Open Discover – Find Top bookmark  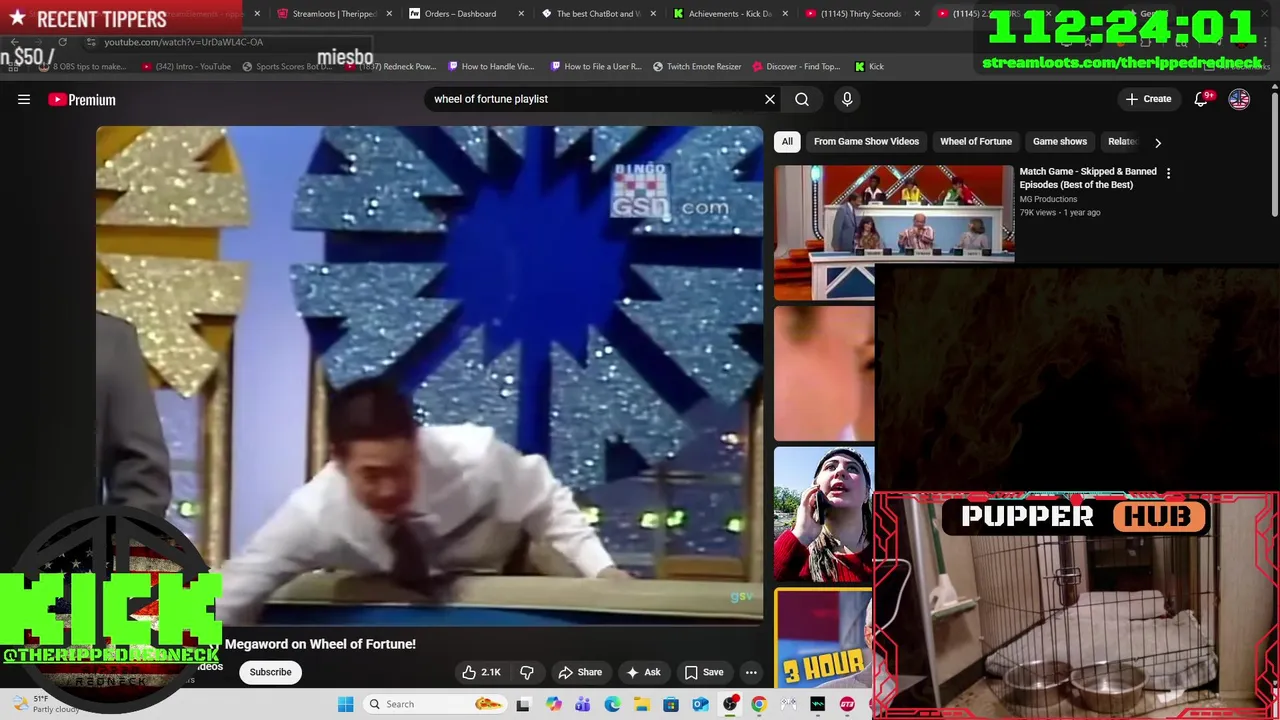click(796, 66)
